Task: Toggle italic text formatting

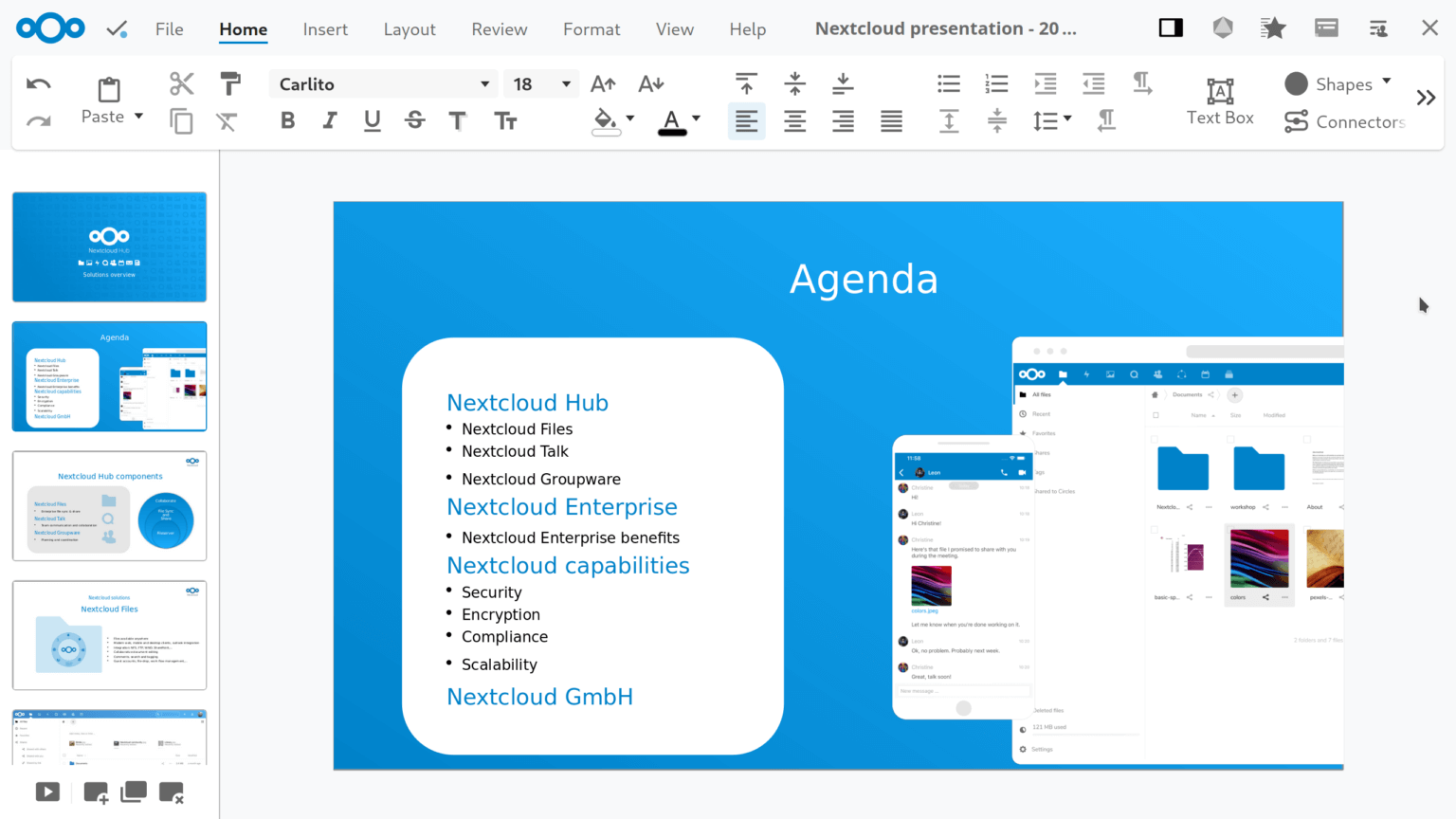Action: click(329, 120)
